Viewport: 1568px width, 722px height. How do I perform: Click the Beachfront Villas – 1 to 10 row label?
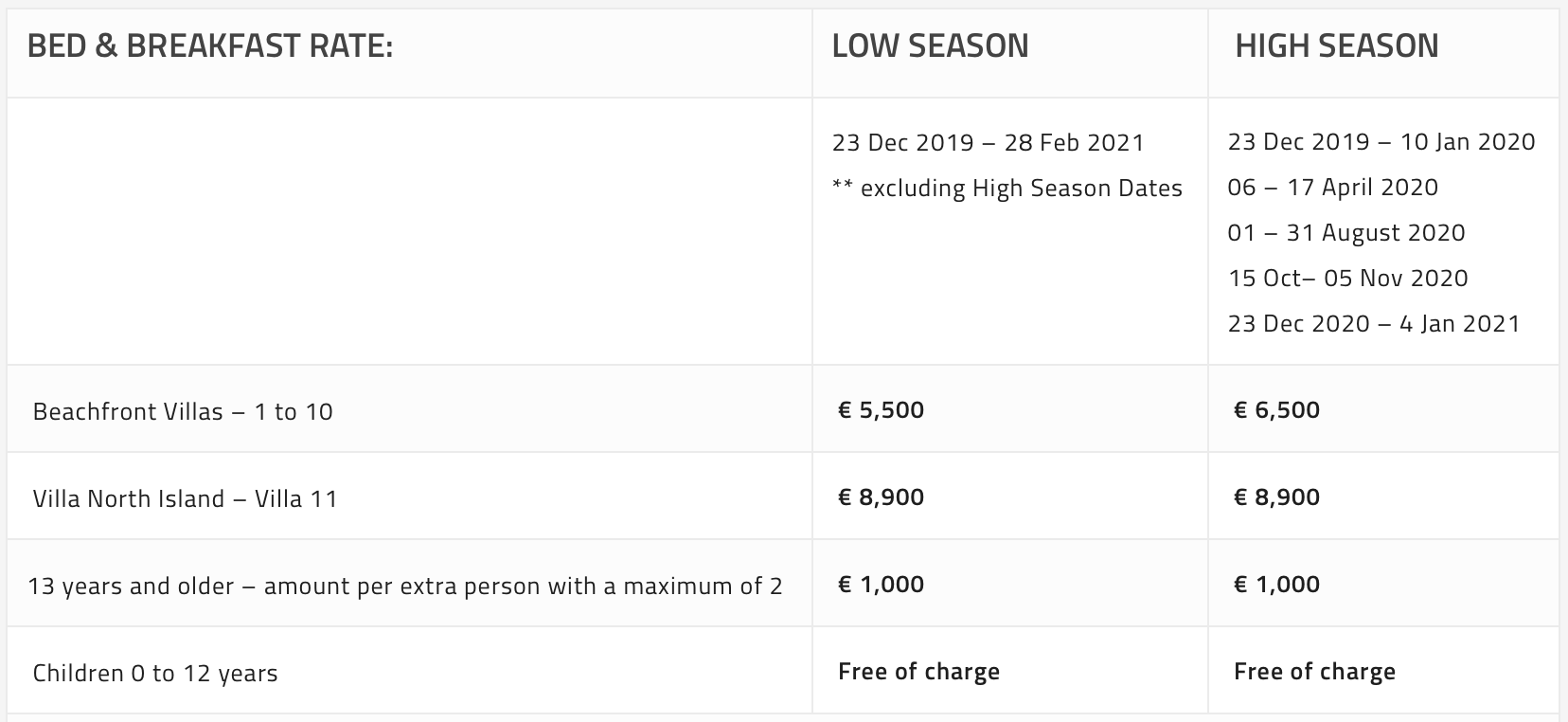pyautogui.click(x=183, y=411)
